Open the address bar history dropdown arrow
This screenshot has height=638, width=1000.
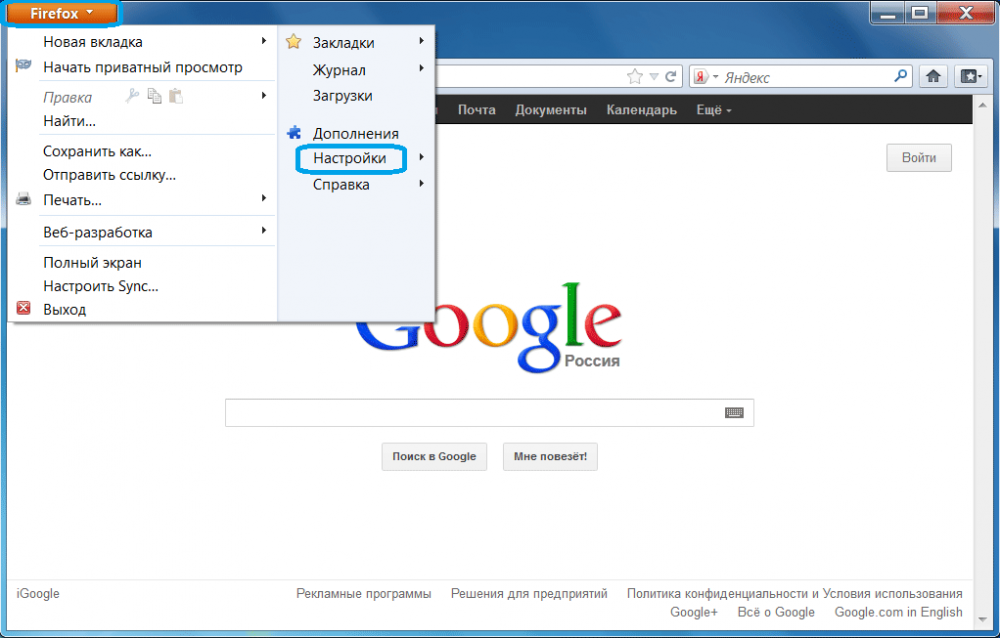653,77
